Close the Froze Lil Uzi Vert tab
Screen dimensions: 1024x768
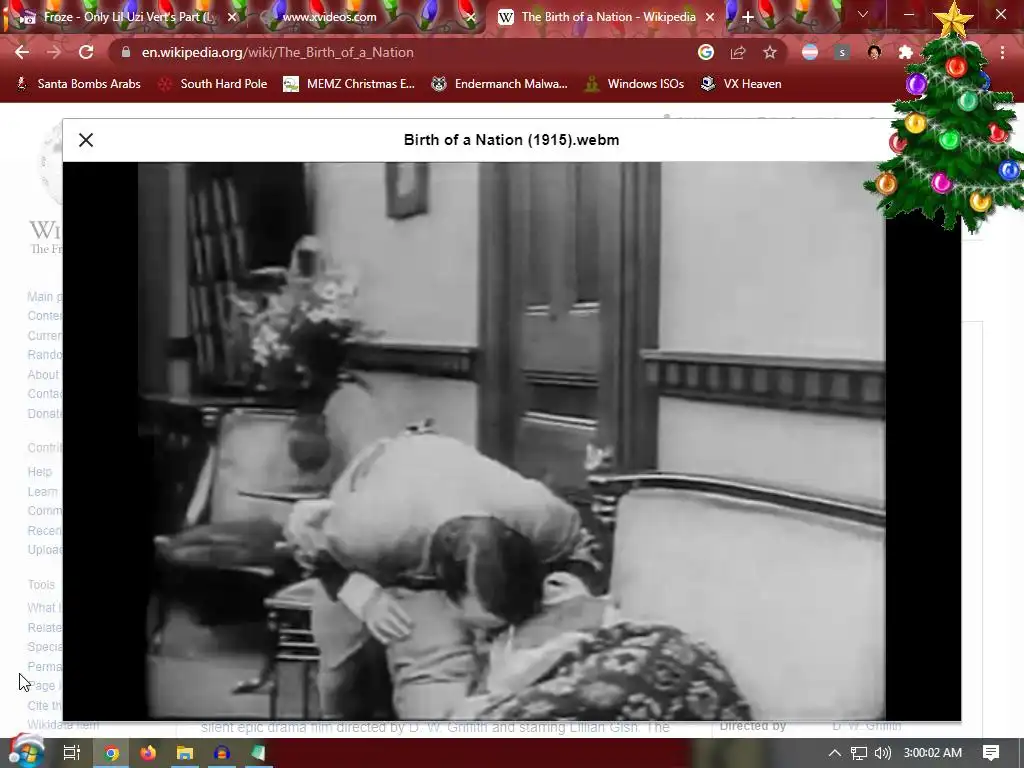point(232,17)
